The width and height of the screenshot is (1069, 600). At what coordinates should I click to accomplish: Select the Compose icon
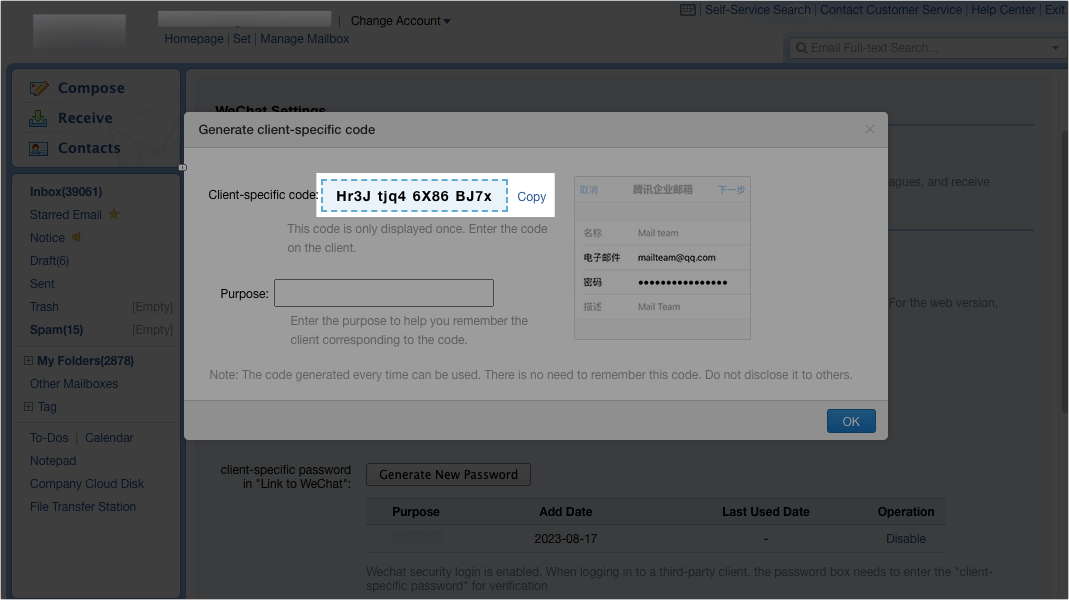click(41, 88)
